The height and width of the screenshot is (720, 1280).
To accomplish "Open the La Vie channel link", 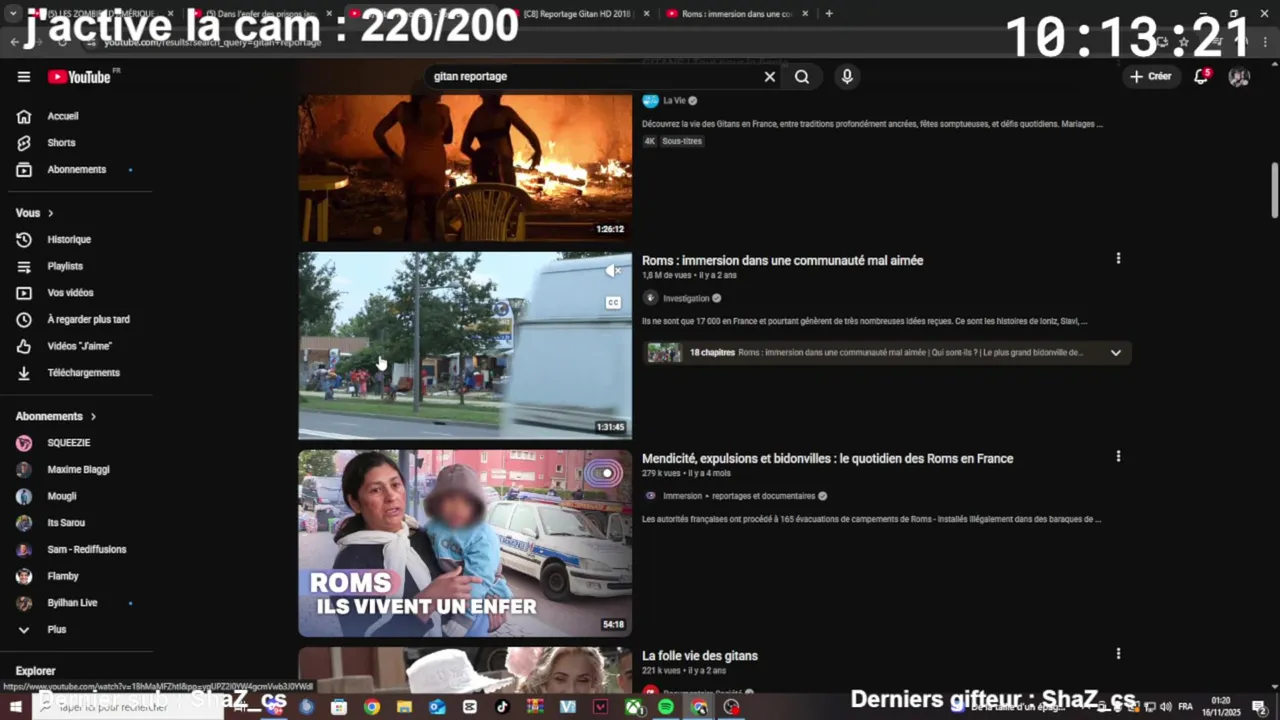I will (674, 101).
